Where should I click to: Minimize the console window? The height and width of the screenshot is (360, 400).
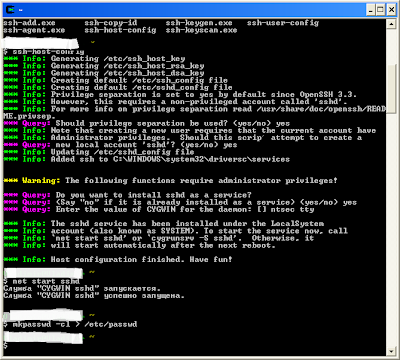point(371,10)
